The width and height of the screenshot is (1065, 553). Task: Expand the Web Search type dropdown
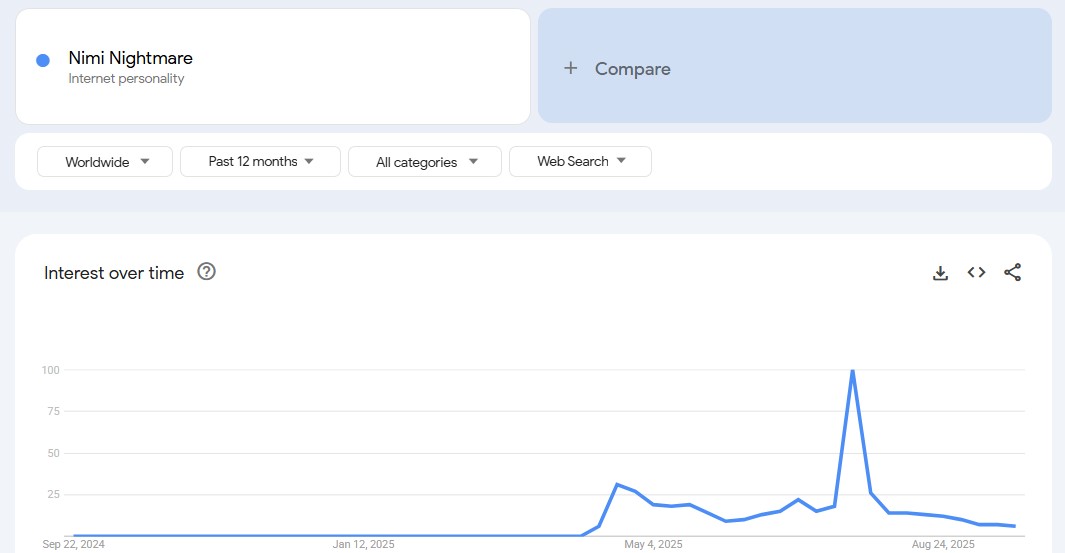[x=580, y=161]
